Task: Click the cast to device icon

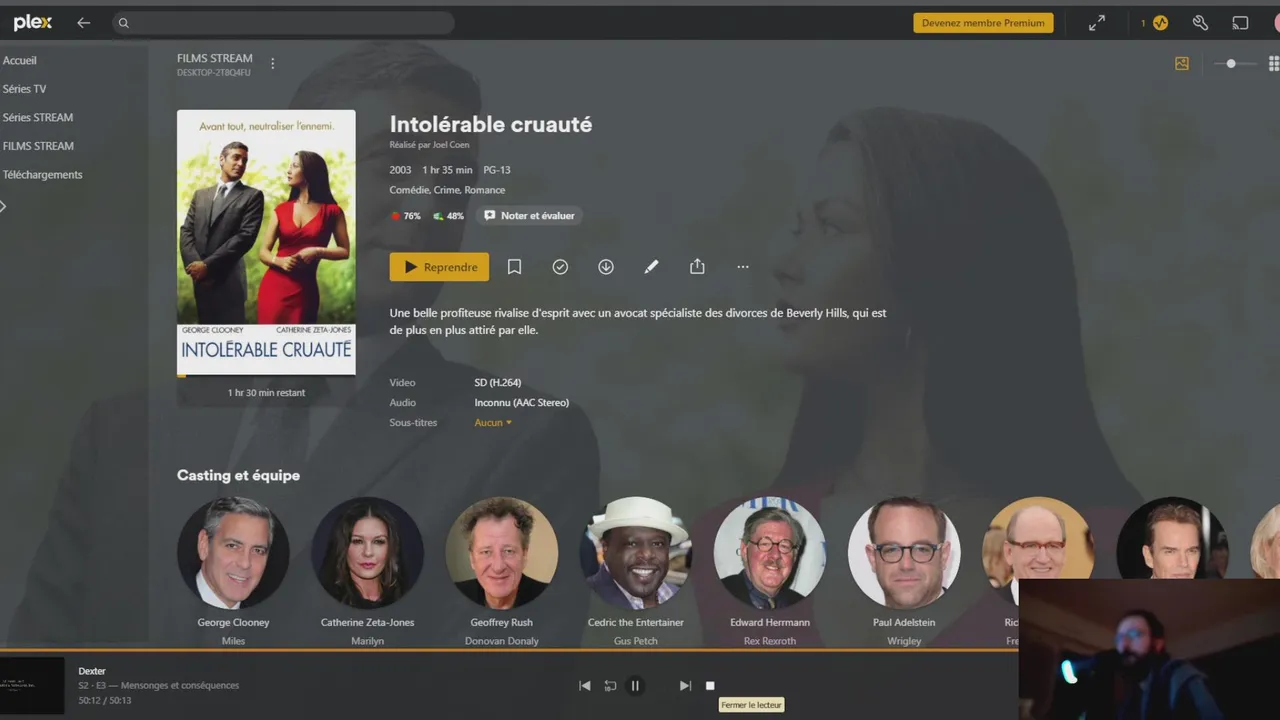Action: tap(1240, 22)
